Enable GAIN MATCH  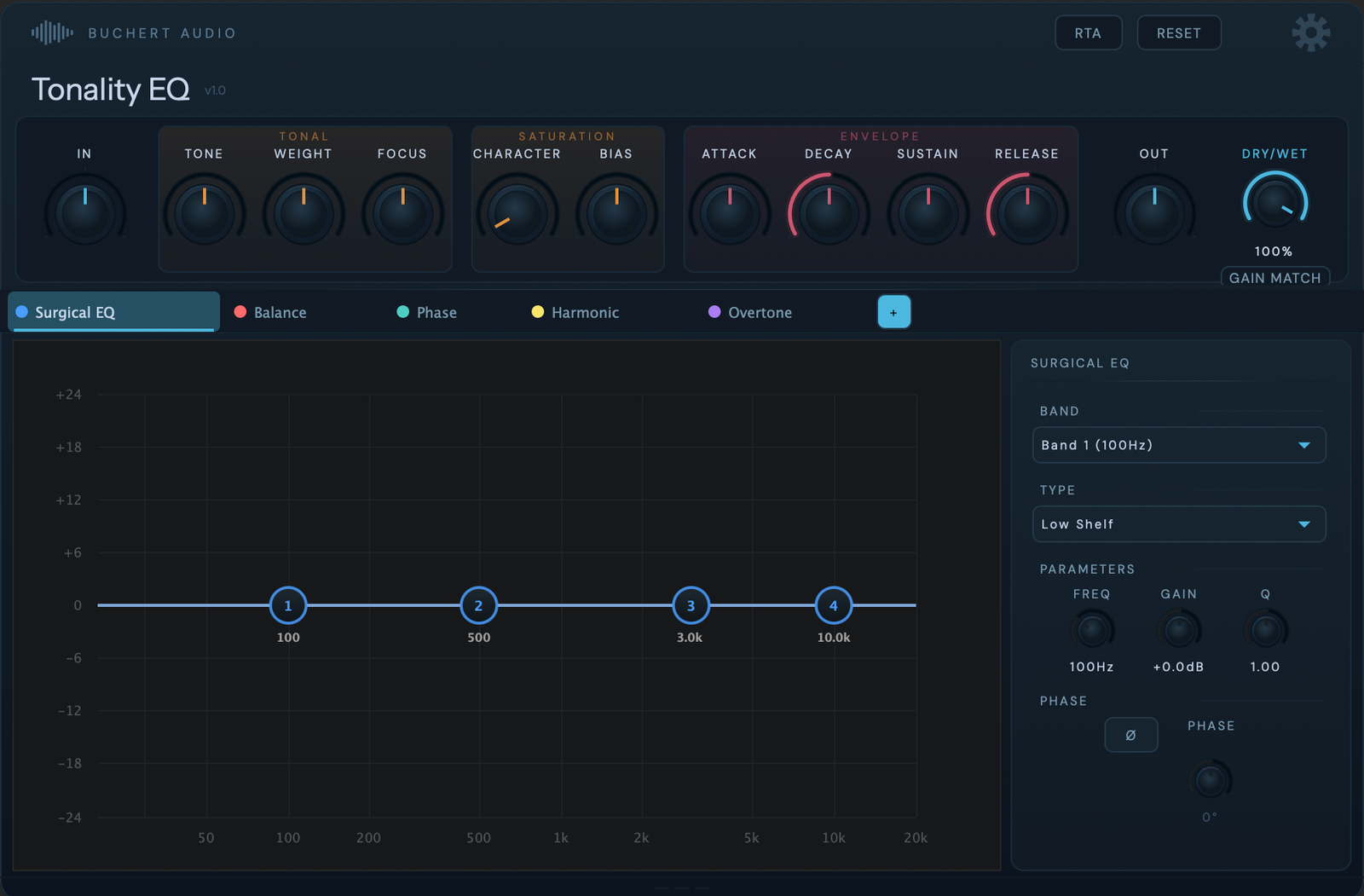coord(1274,277)
